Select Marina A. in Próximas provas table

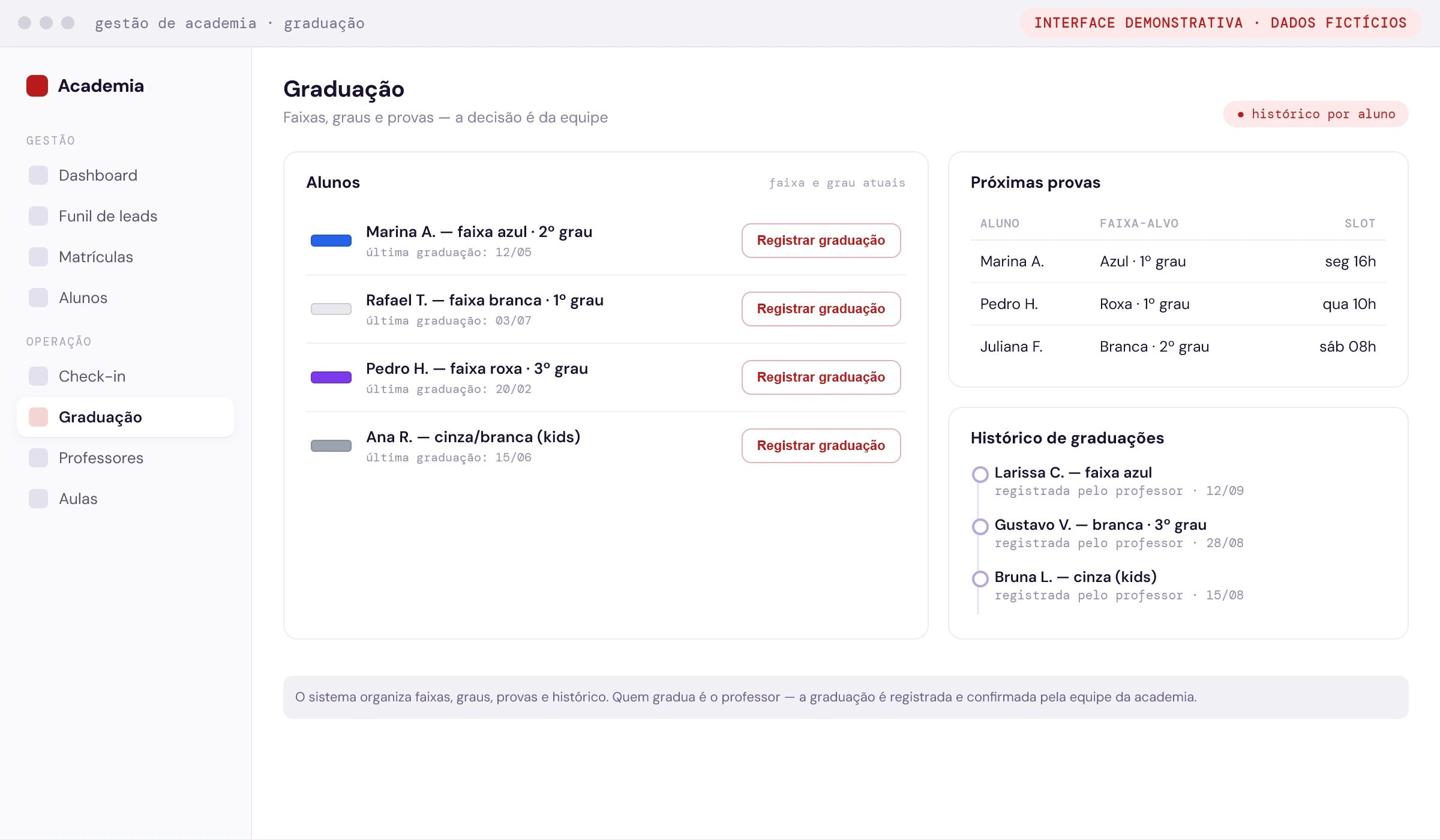click(x=1012, y=262)
